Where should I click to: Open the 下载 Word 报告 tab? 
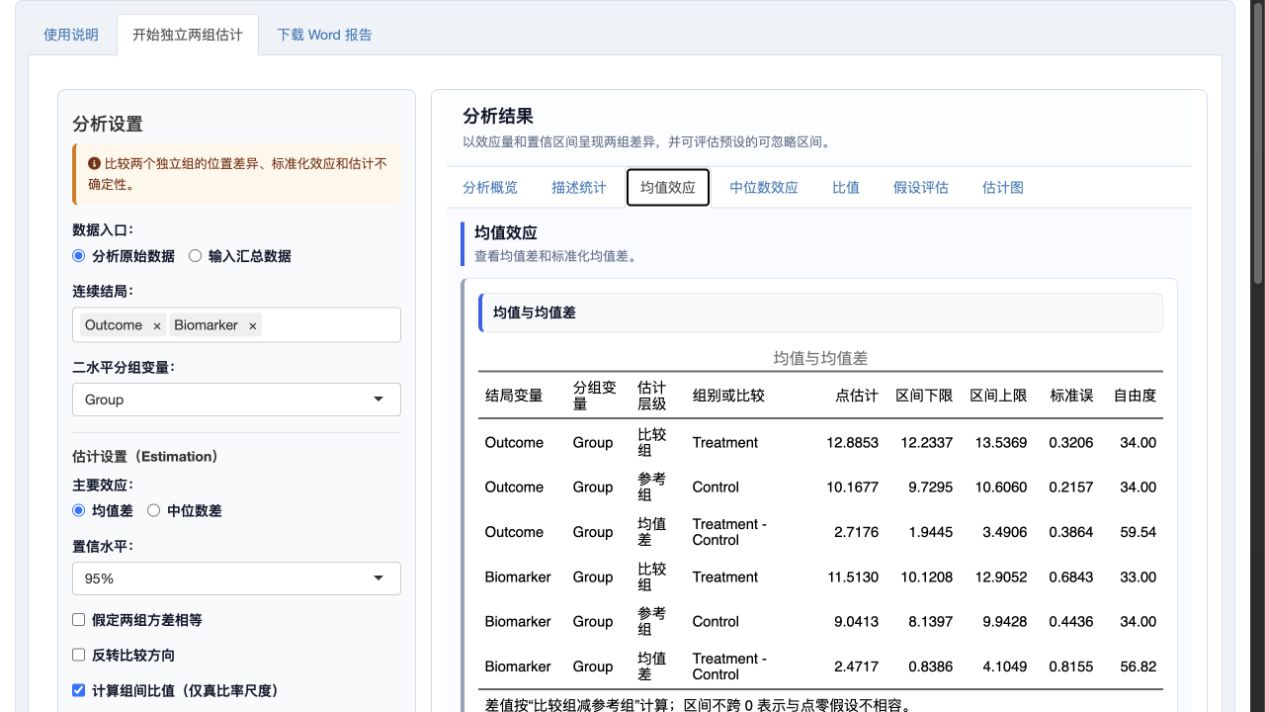[324, 34]
